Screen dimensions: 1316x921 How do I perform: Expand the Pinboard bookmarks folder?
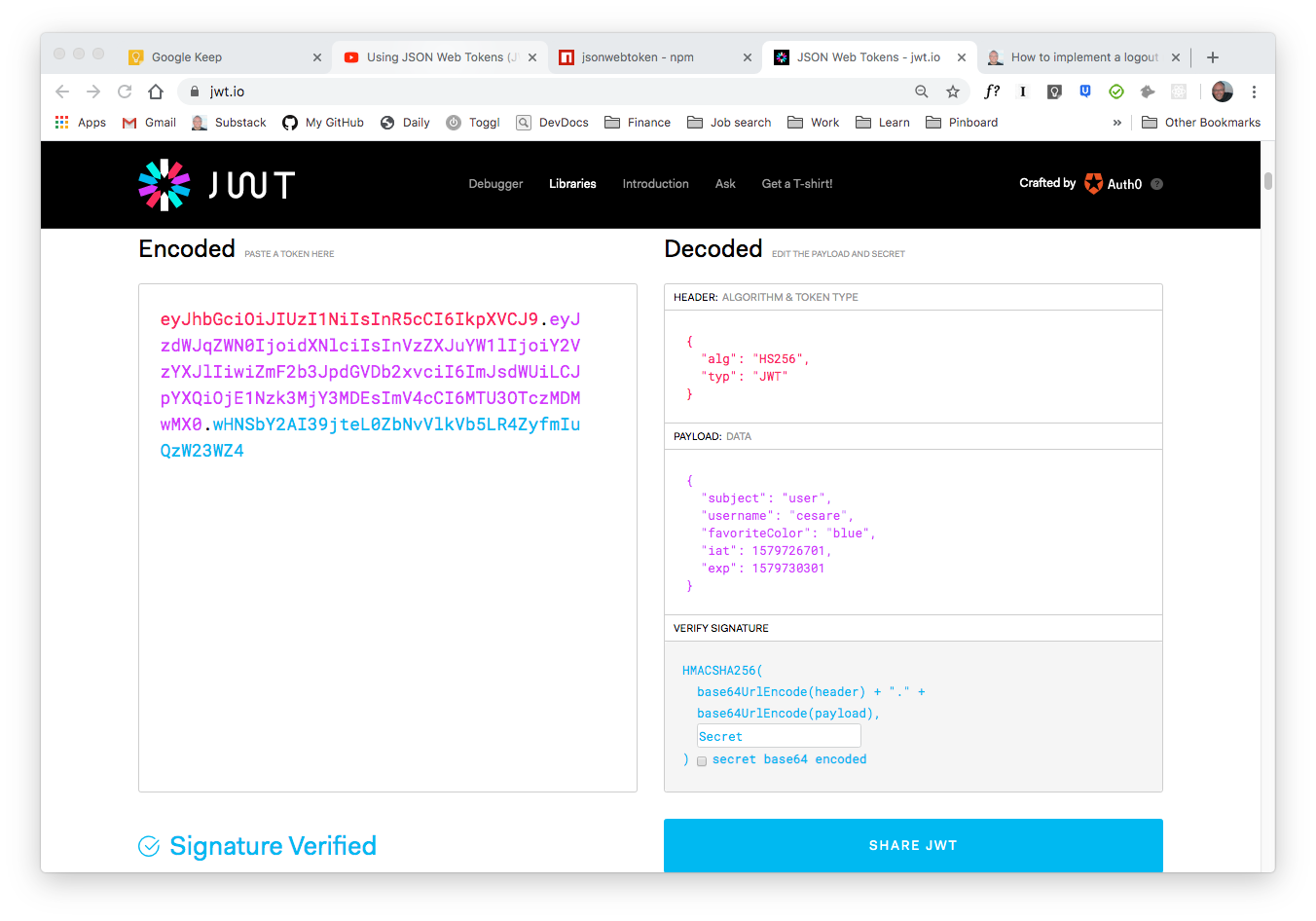962,123
